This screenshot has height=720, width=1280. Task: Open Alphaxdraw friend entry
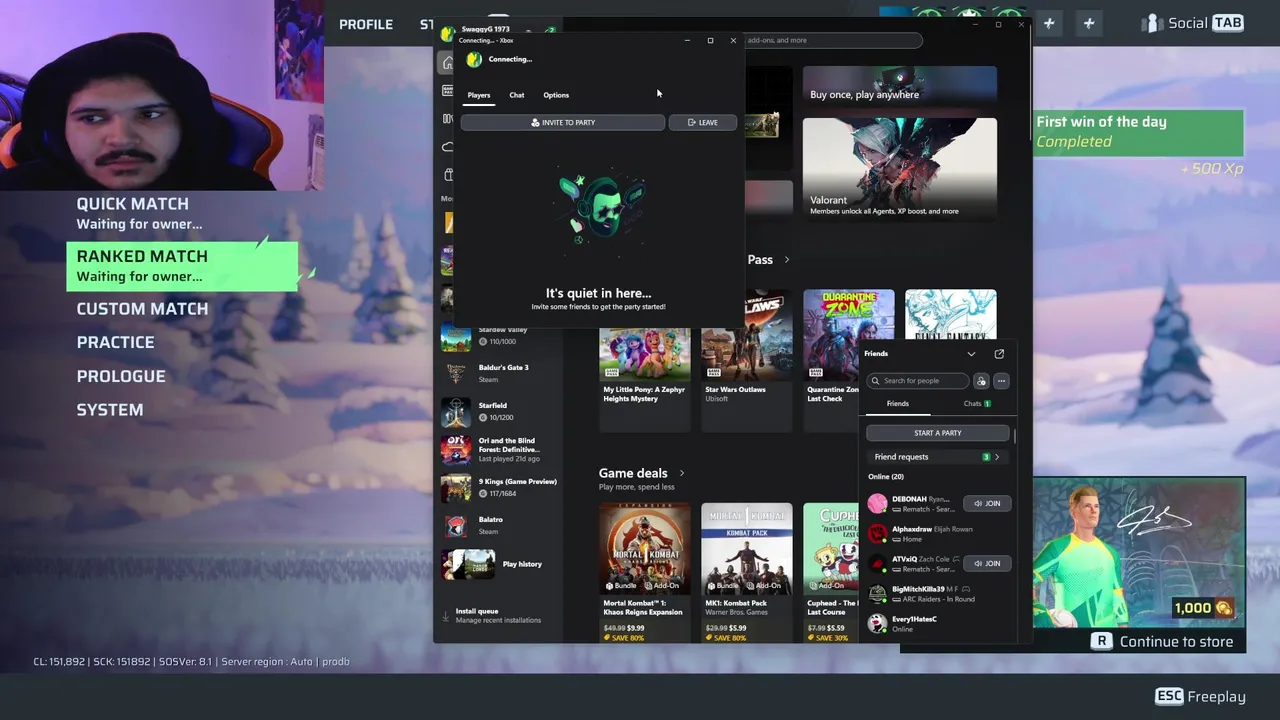coord(938,533)
